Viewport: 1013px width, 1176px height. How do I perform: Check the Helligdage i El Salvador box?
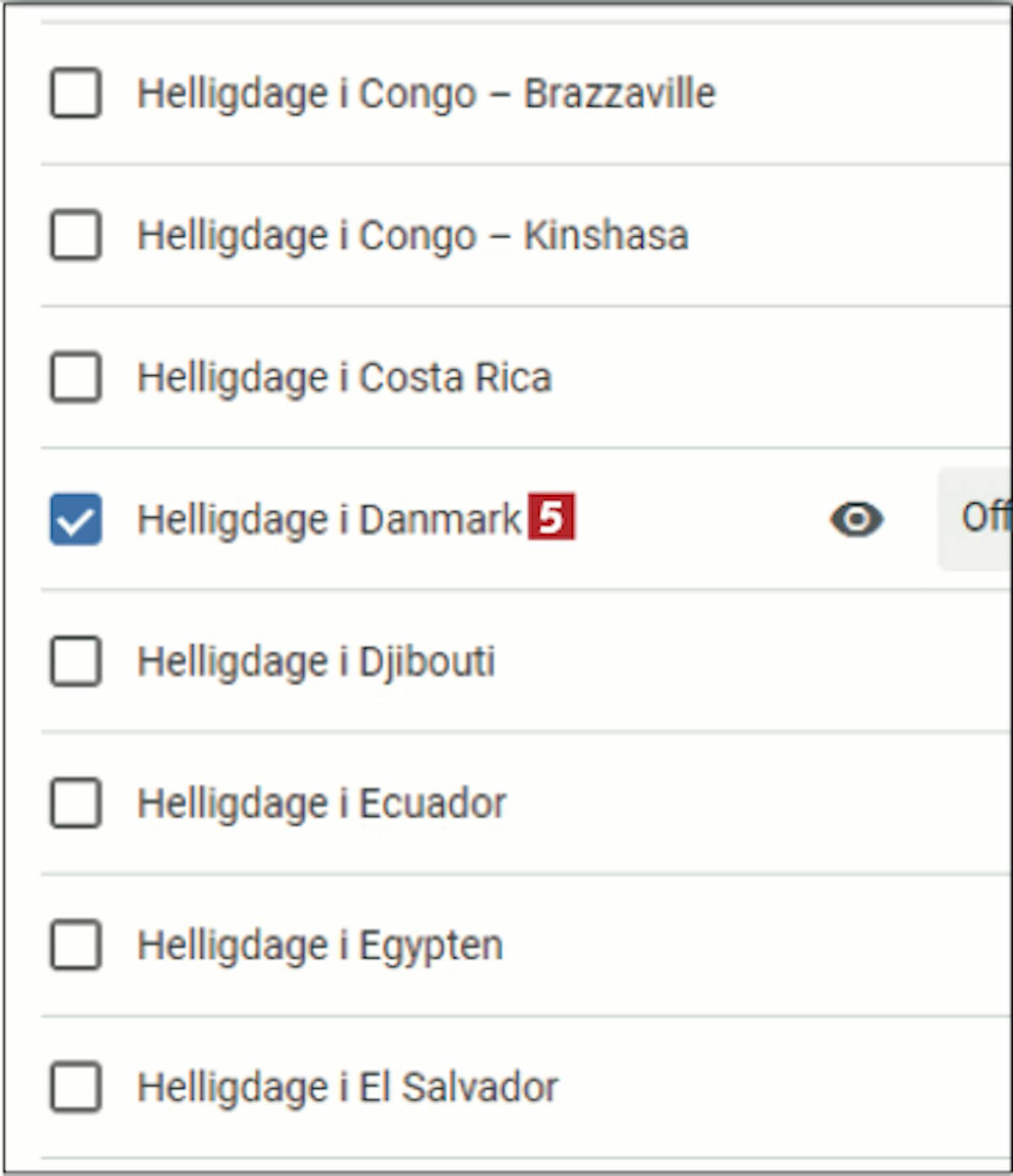pos(76,1087)
